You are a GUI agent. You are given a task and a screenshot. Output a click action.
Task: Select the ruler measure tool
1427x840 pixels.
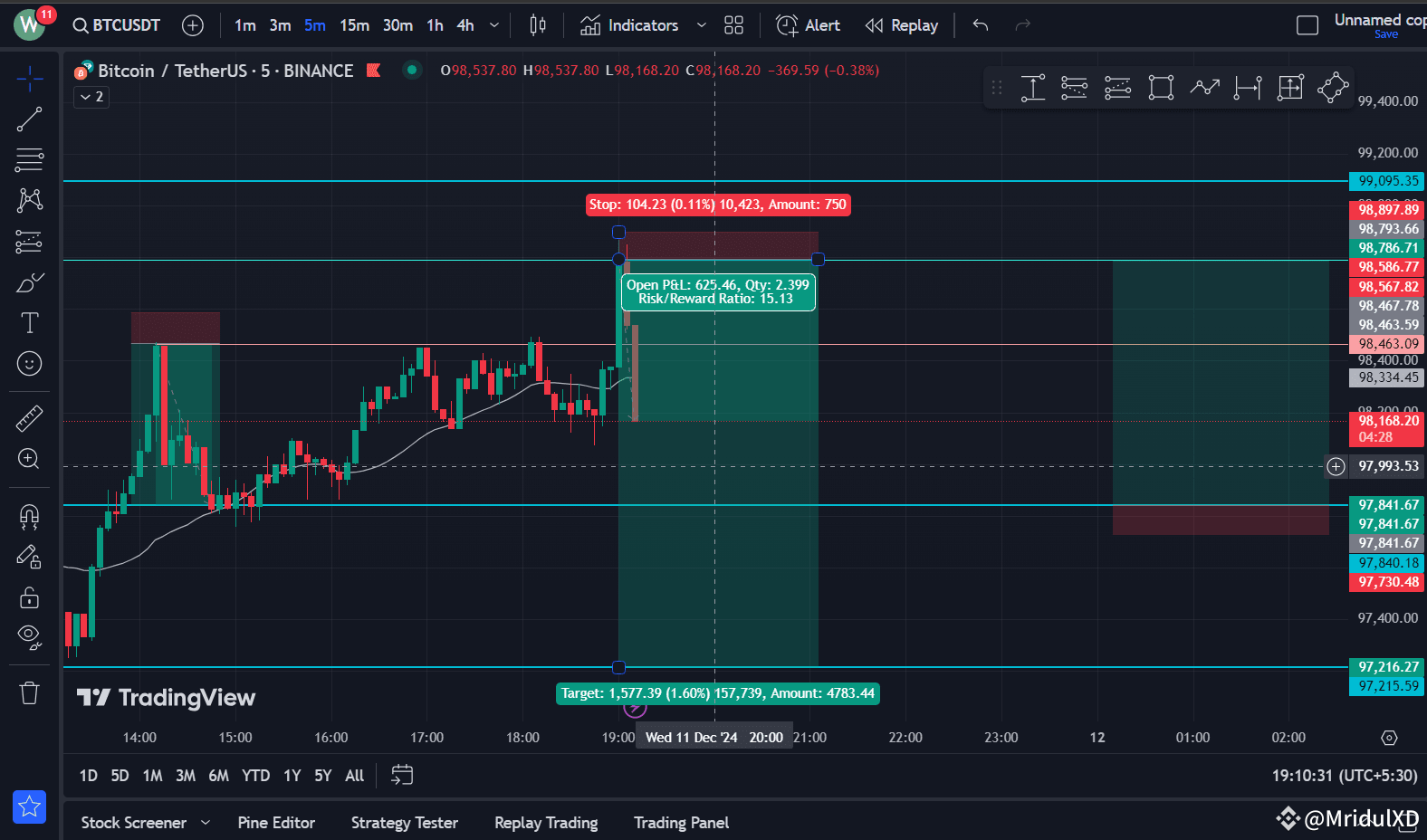(29, 418)
